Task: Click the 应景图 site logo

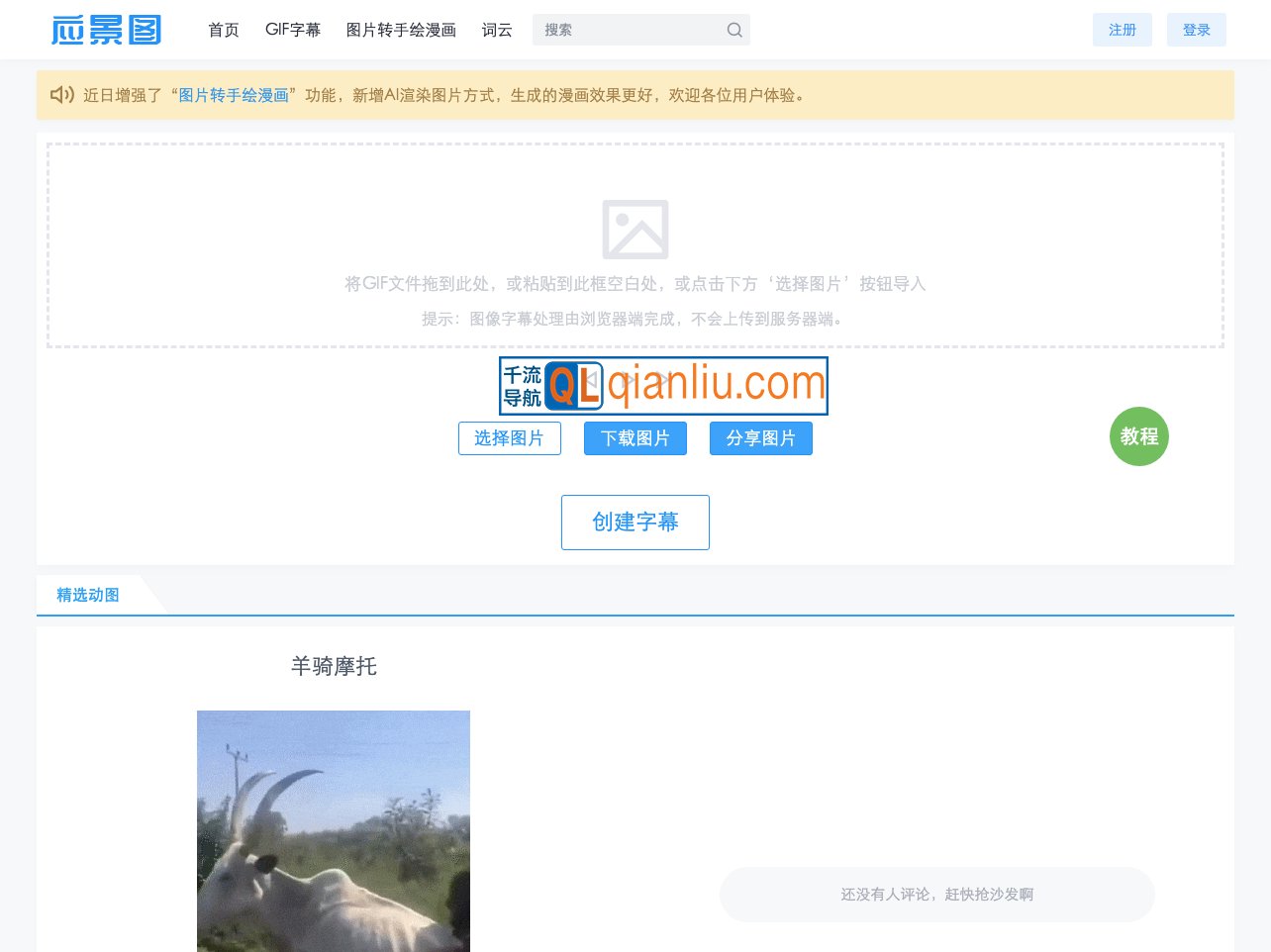Action: (x=106, y=30)
